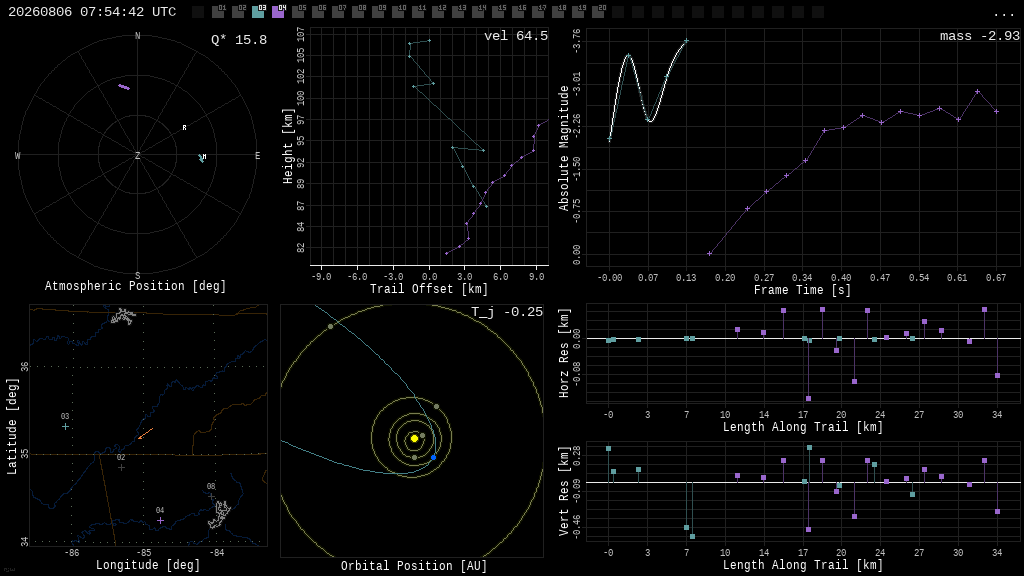
Task: Click the Z zenith label on polar plot
Action: point(137,155)
